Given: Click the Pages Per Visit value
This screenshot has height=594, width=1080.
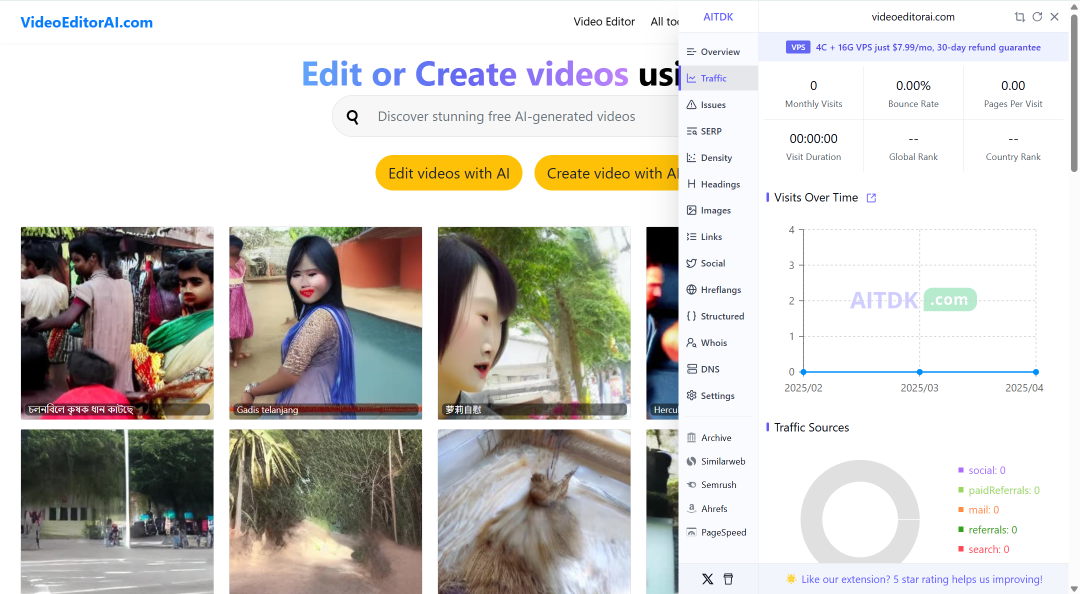Looking at the screenshot, I should (1013, 85).
